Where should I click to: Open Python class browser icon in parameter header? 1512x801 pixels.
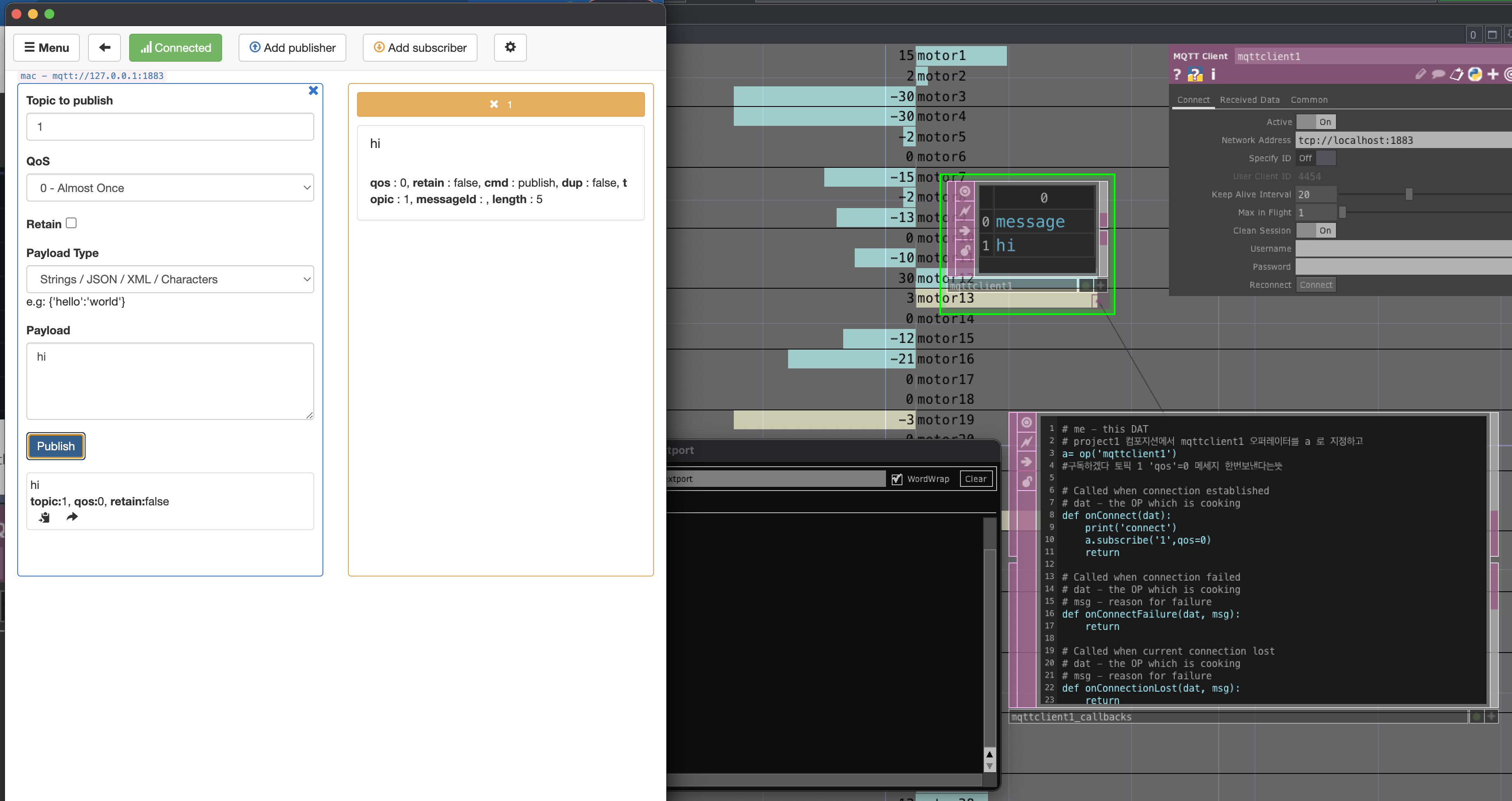coord(1475,74)
